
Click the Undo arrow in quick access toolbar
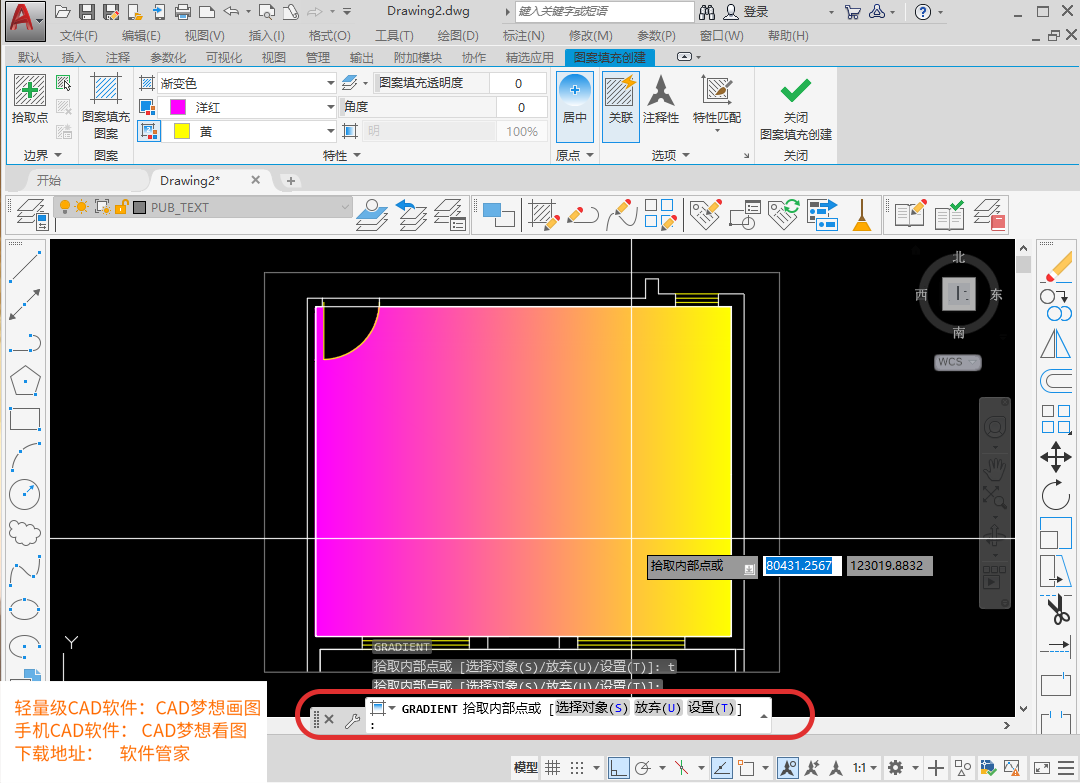tap(231, 12)
